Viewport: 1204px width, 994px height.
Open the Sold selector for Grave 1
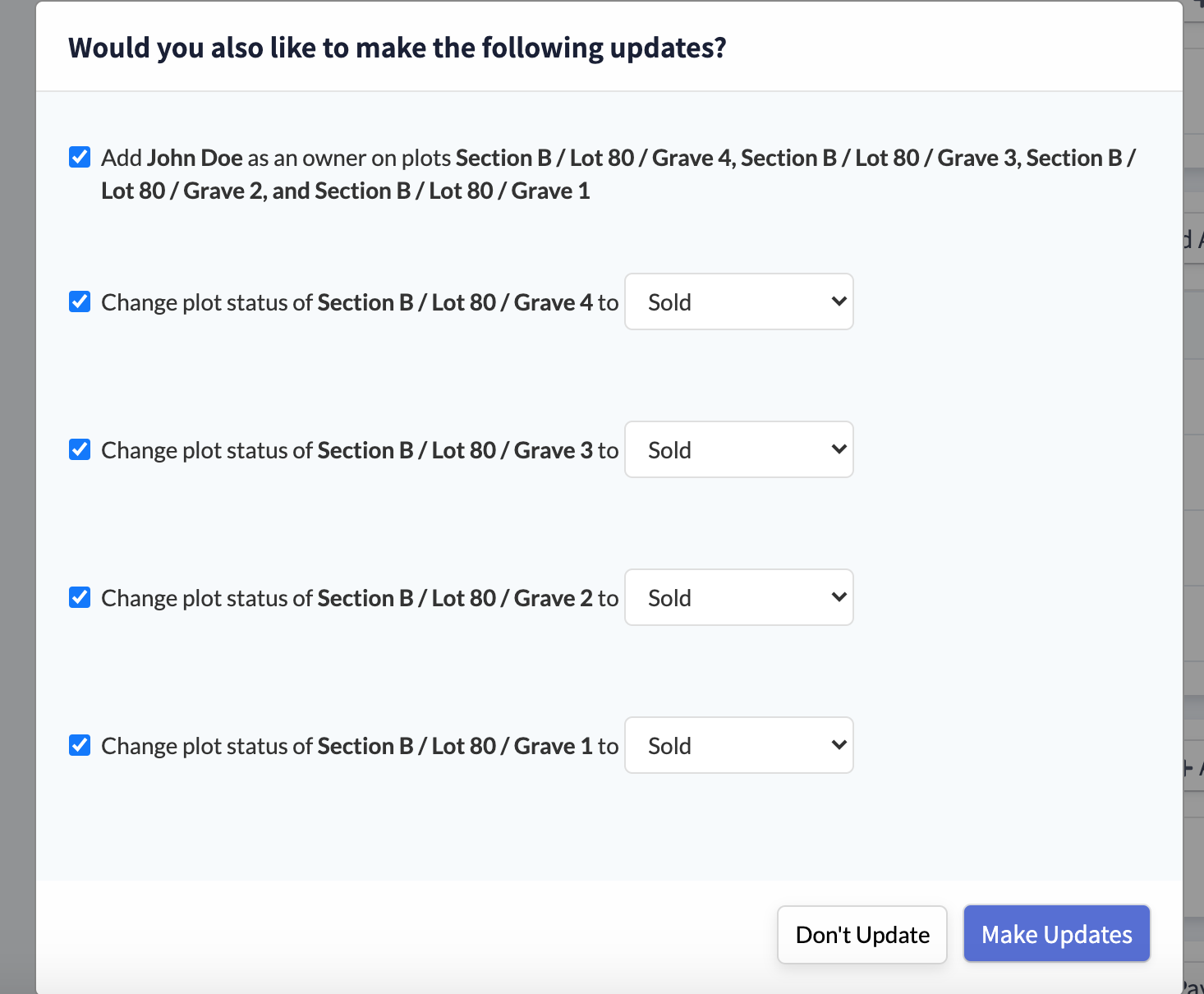coord(738,745)
